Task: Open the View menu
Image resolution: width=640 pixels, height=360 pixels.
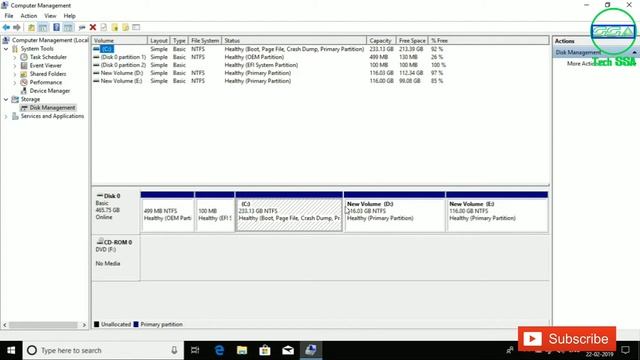Action: [50, 16]
